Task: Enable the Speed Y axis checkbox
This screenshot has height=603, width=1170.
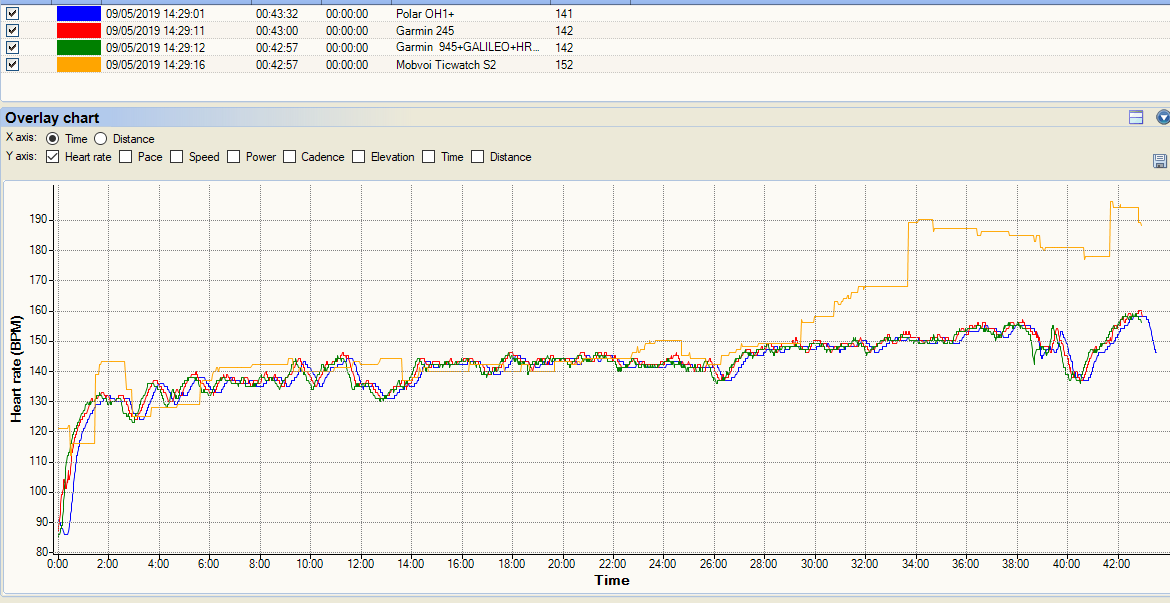Action: point(176,157)
